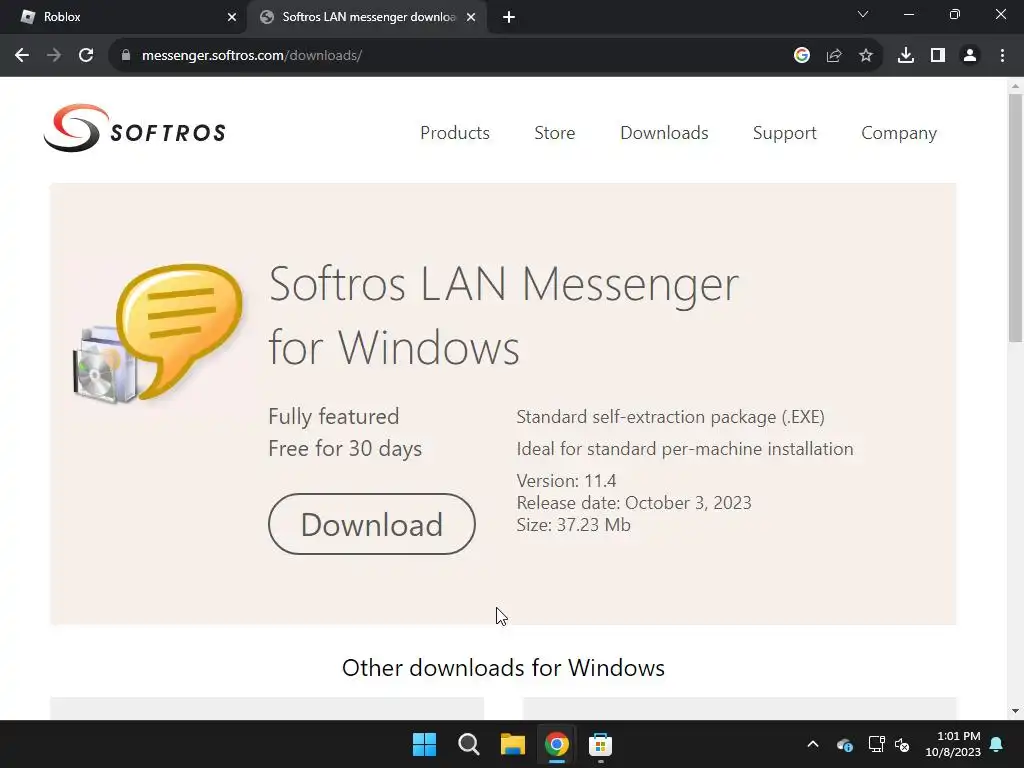Click the address bar URL
1024x768 pixels.
point(251,56)
